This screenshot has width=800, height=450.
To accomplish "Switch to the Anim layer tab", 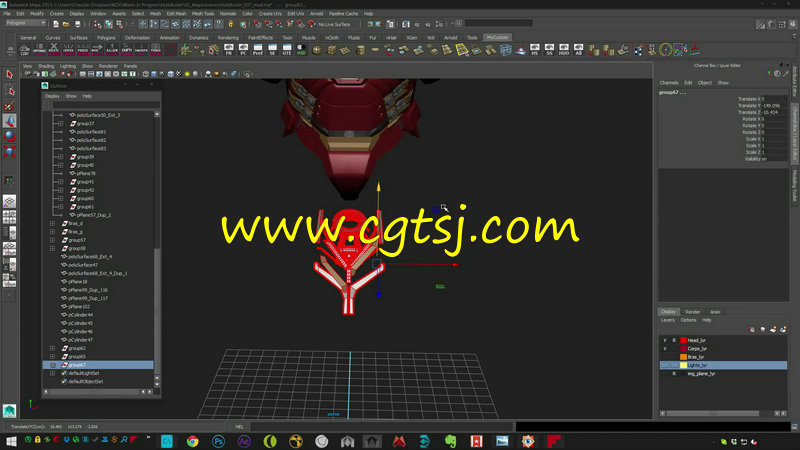I will click(715, 312).
